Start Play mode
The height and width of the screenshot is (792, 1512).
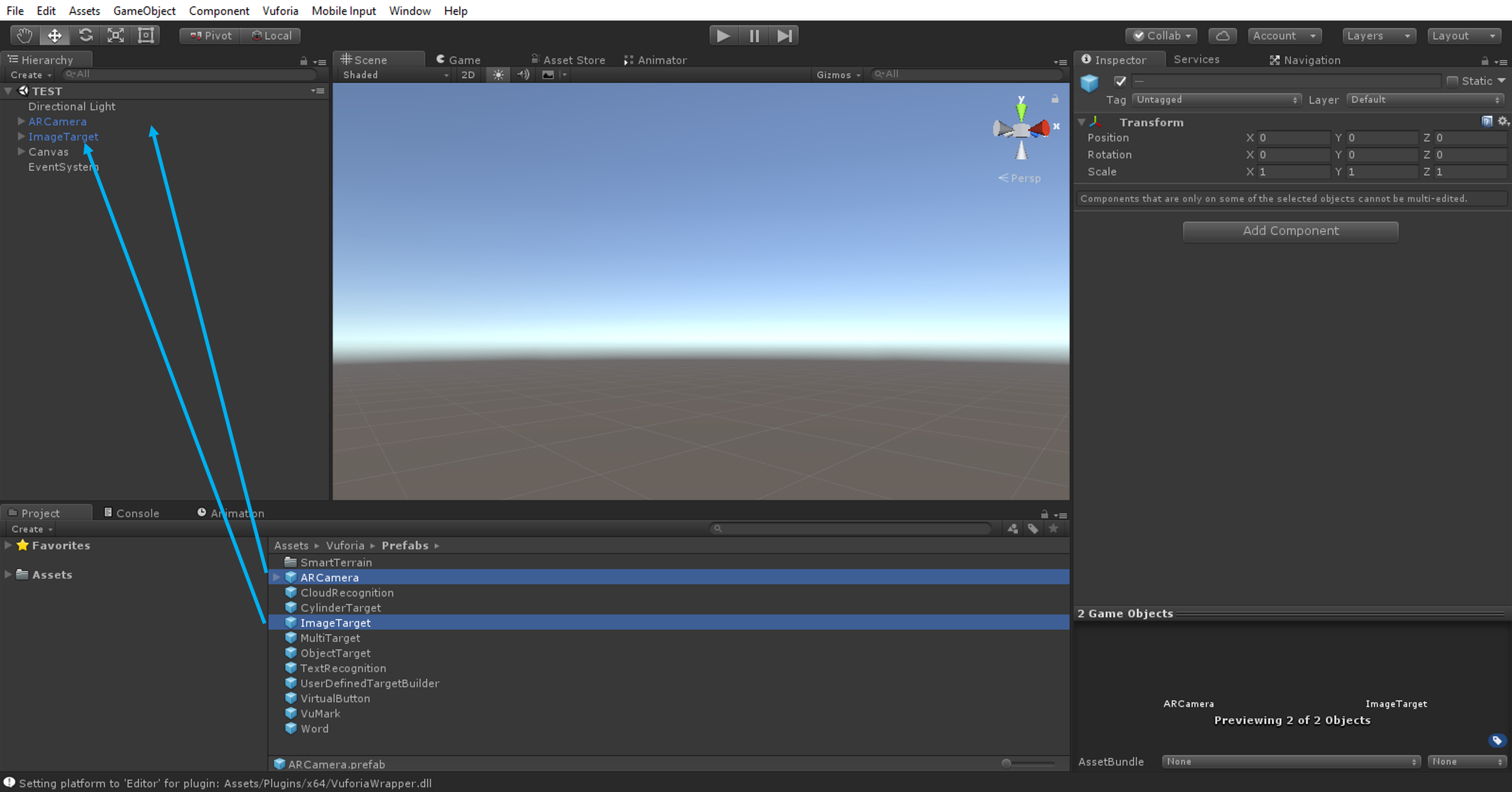pos(723,36)
